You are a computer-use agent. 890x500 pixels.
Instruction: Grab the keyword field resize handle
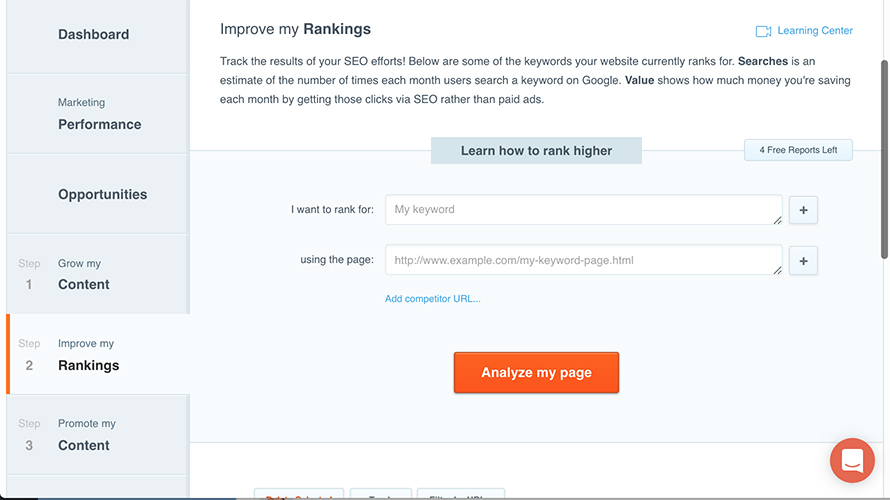pyautogui.click(x=777, y=219)
